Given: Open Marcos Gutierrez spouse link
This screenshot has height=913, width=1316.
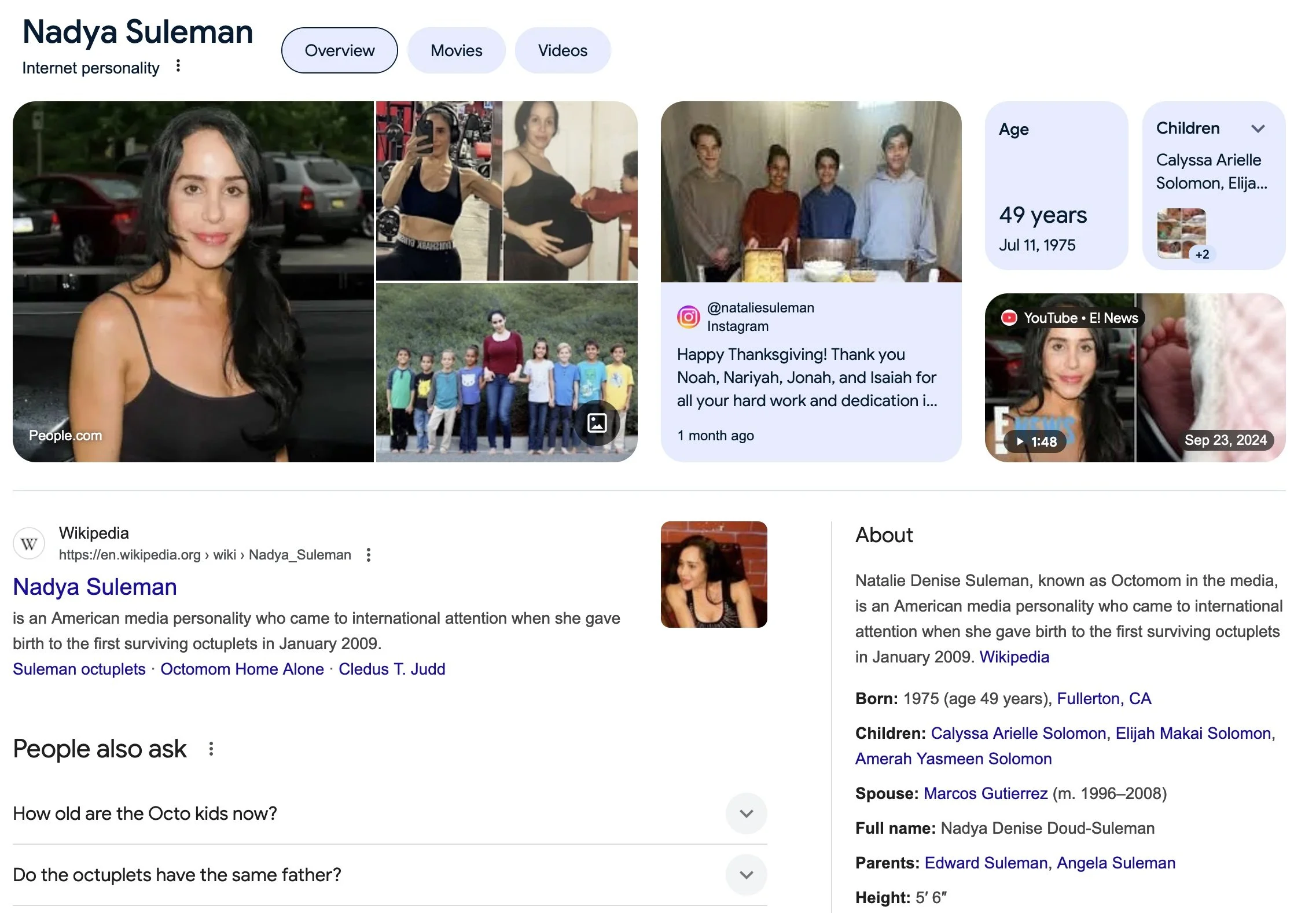Looking at the screenshot, I should coord(985,793).
